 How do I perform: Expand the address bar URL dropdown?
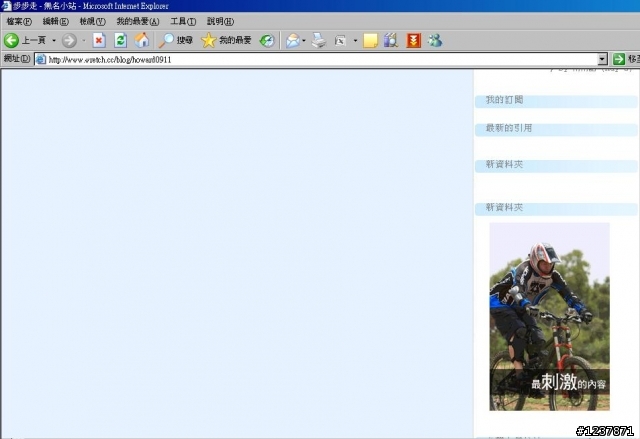(x=602, y=60)
